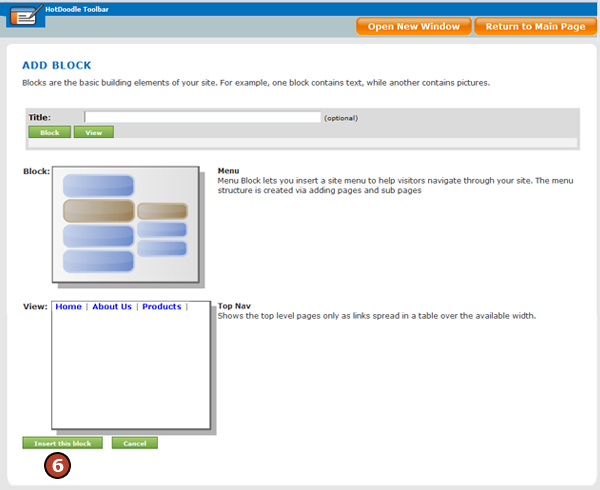The height and width of the screenshot is (490, 600).
Task: Switch to the View tab button
Action: pyautogui.click(x=94, y=132)
